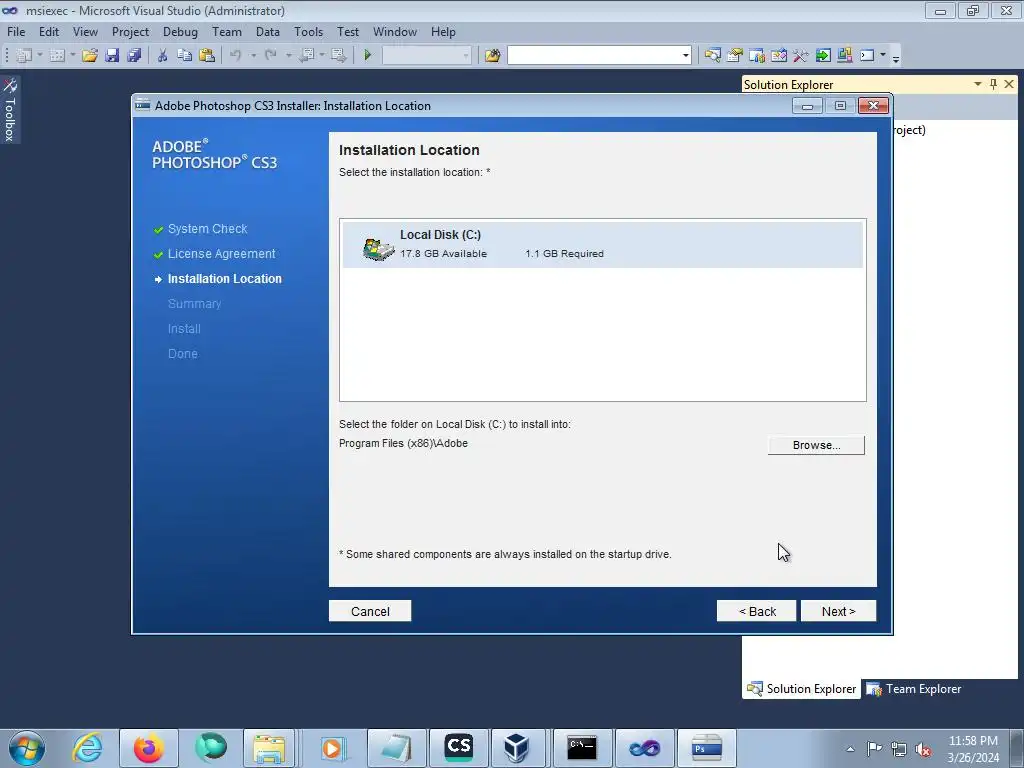Open Command Window icon dropdown arrow
The width and height of the screenshot is (1024, 768).
coord(883,56)
